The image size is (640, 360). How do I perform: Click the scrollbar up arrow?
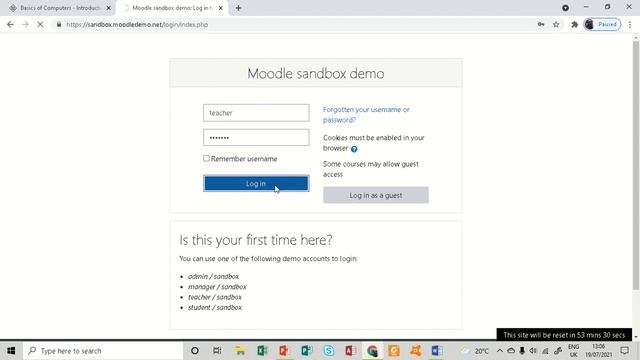pyautogui.click(x=636, y=38)
